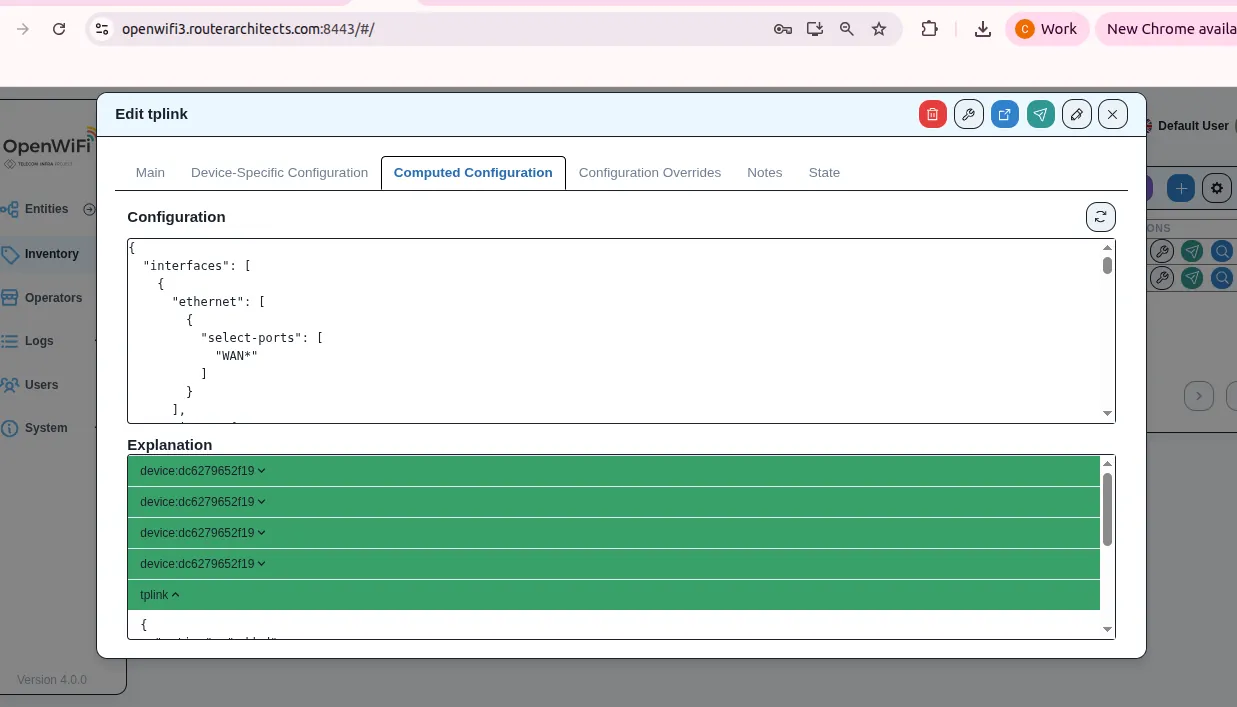The image size is (1237, 707).
Task: Edit the device name using the pencil icon
Action: point(1076,114)
